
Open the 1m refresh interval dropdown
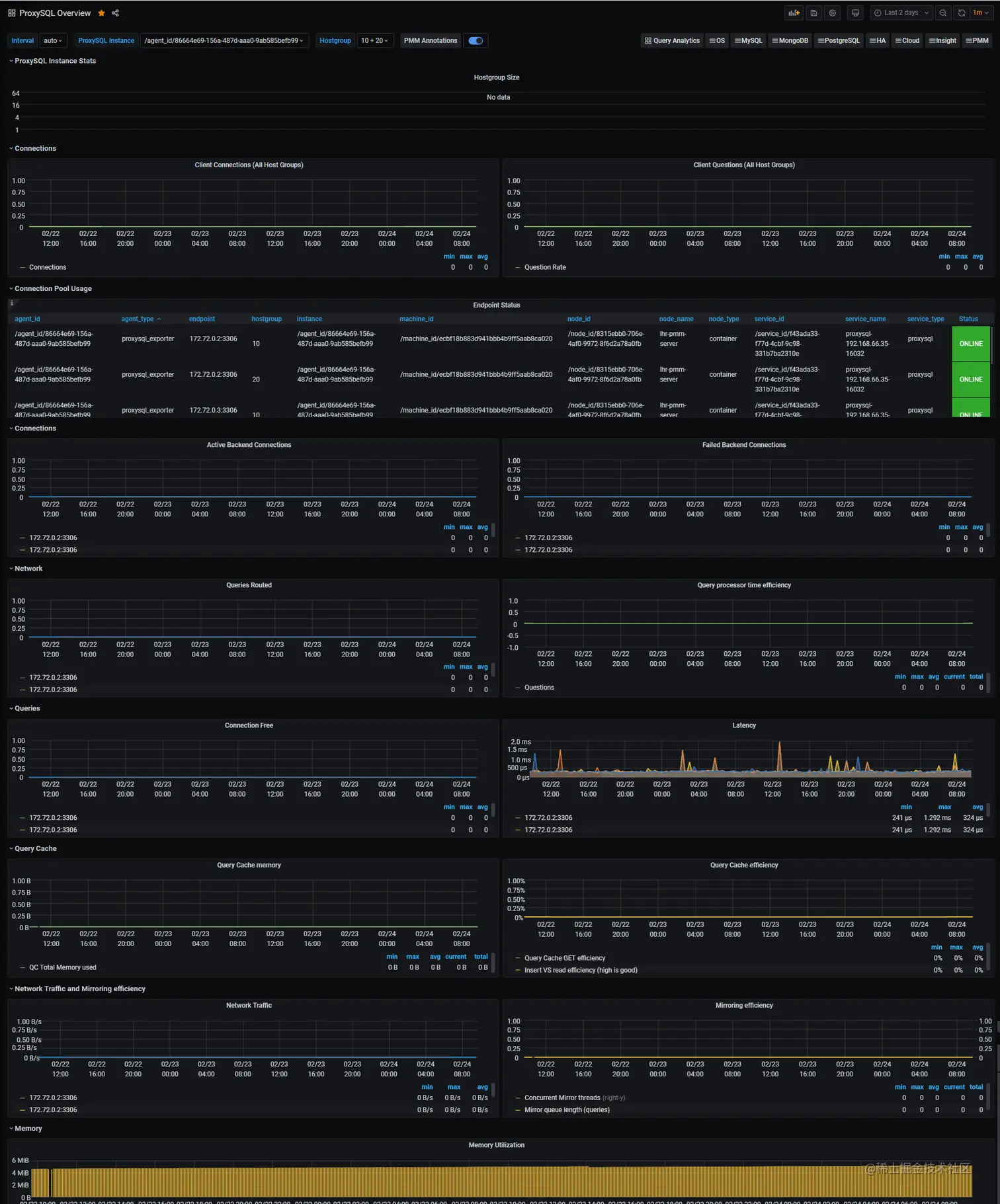tap(981, 13)
